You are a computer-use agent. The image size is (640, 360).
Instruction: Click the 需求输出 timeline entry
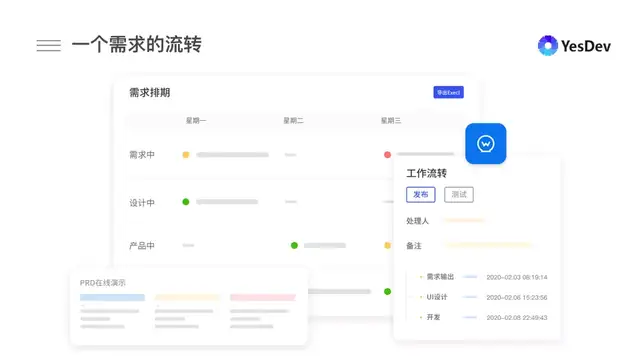tap(440, 277)
